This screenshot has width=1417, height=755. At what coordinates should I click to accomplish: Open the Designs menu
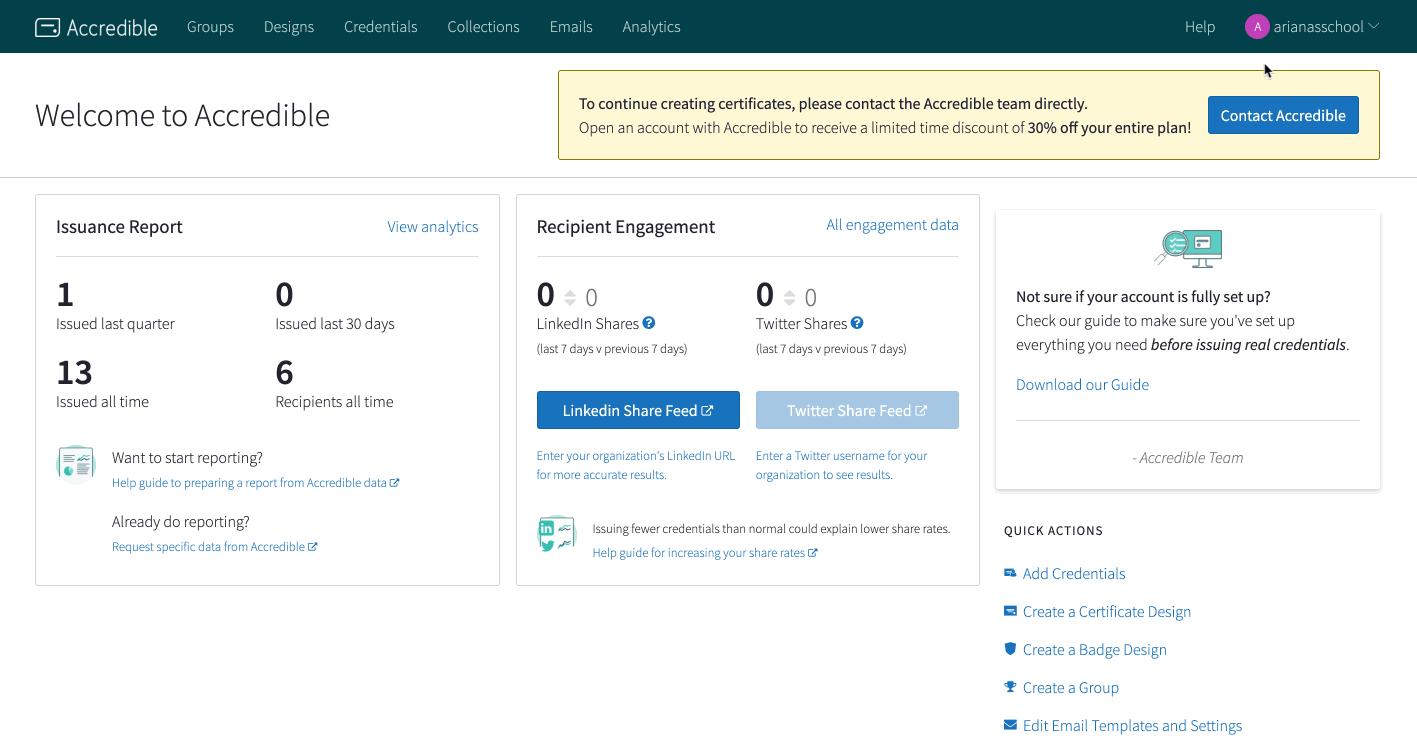click(x=289, y=27)
